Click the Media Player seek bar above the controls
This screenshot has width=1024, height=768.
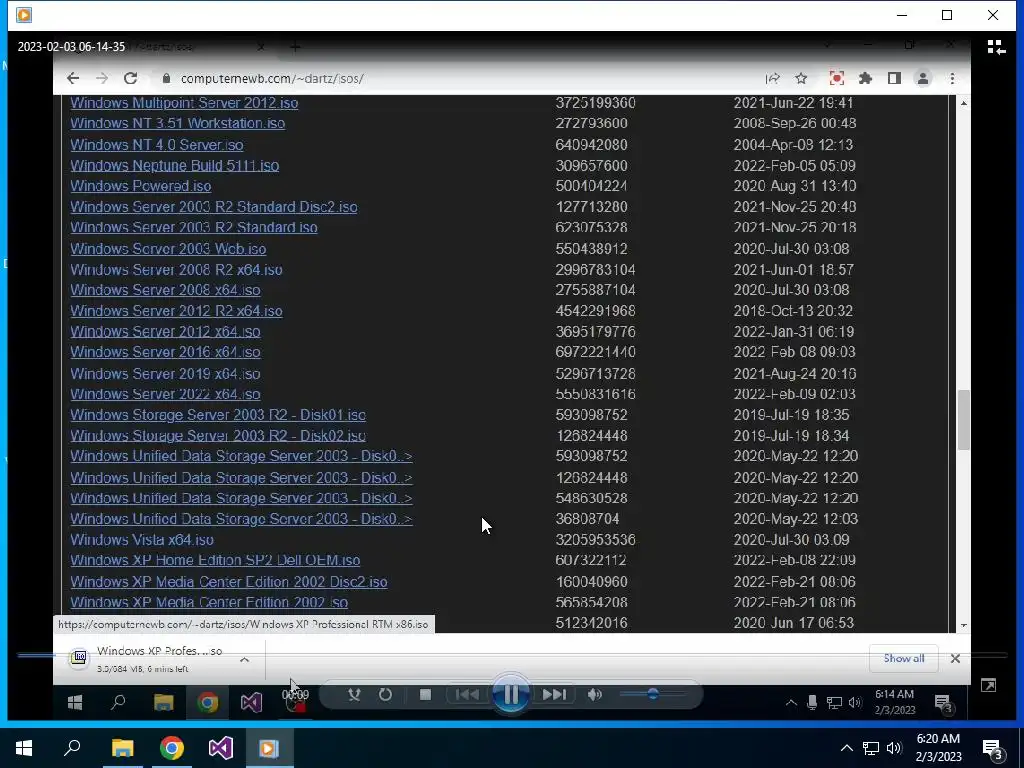click(x=512, y=655)
